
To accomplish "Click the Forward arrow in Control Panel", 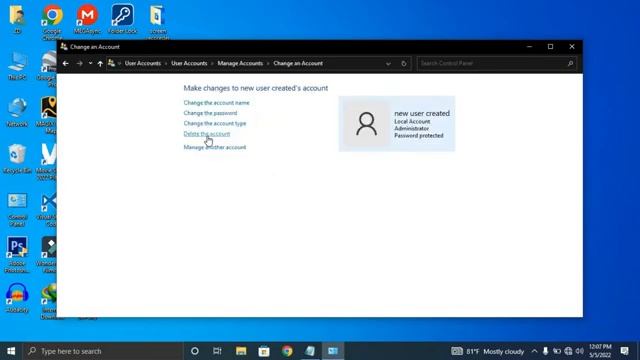I will [x=80, y=63].
